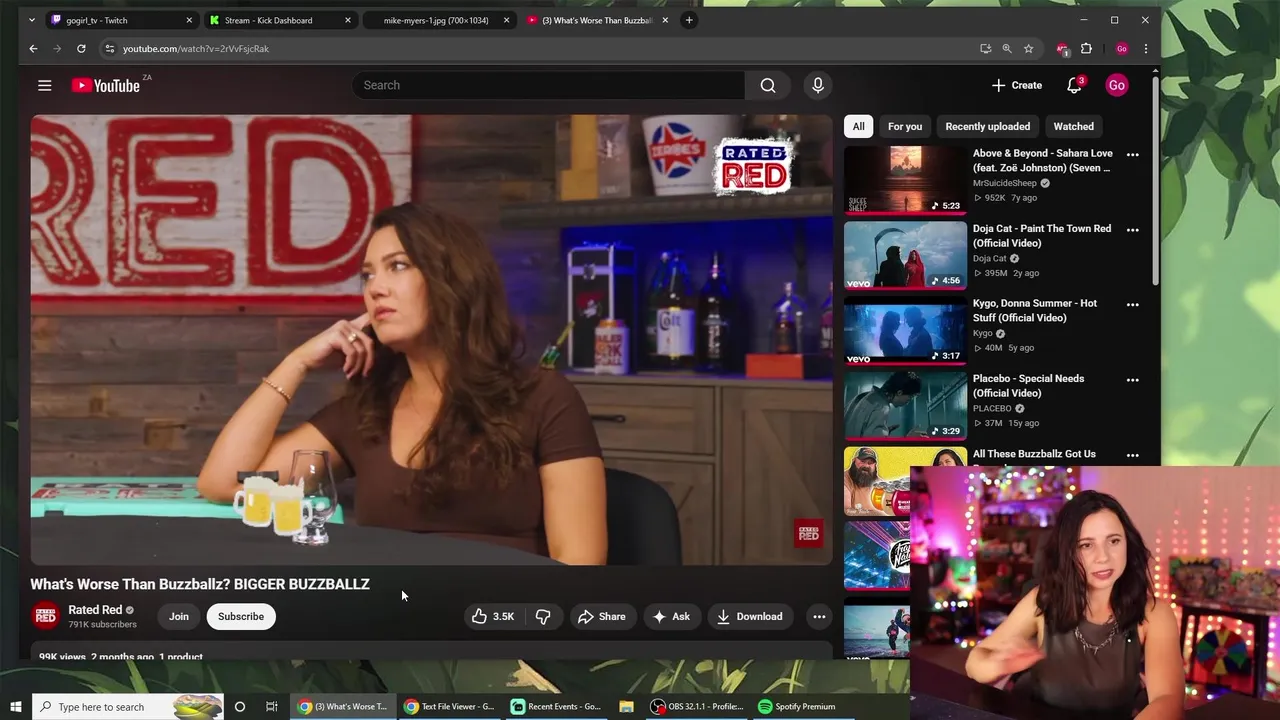Open a new Chrome tab
The height and width of the screenshot is (720, 1280).
coord(689,20)
